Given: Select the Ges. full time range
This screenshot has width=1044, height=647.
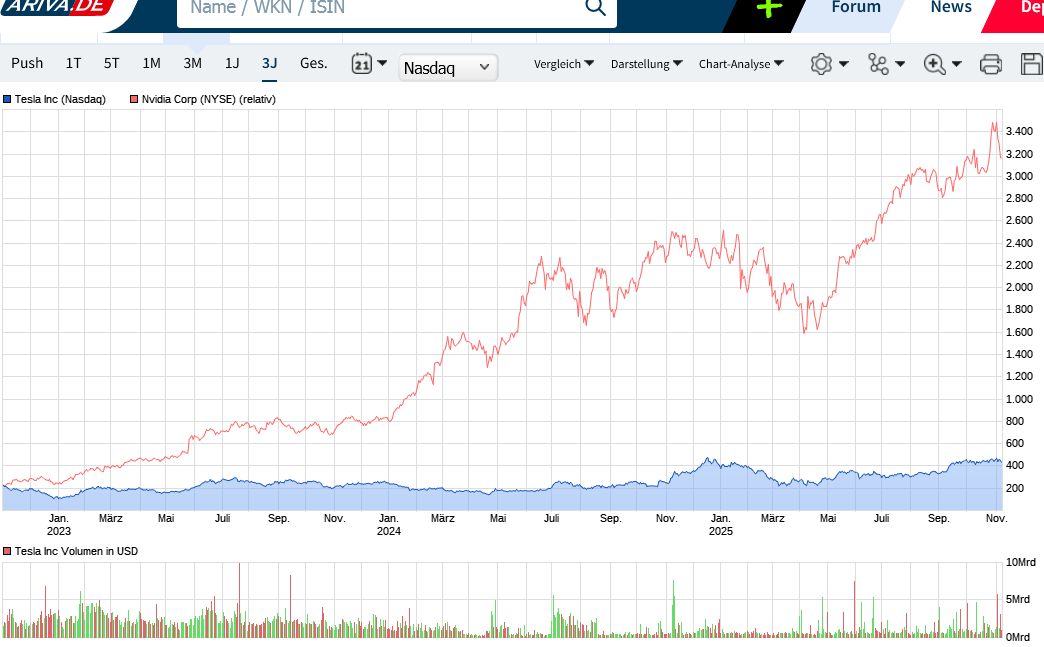Looking at the screenshot, I should coord(314,63).
